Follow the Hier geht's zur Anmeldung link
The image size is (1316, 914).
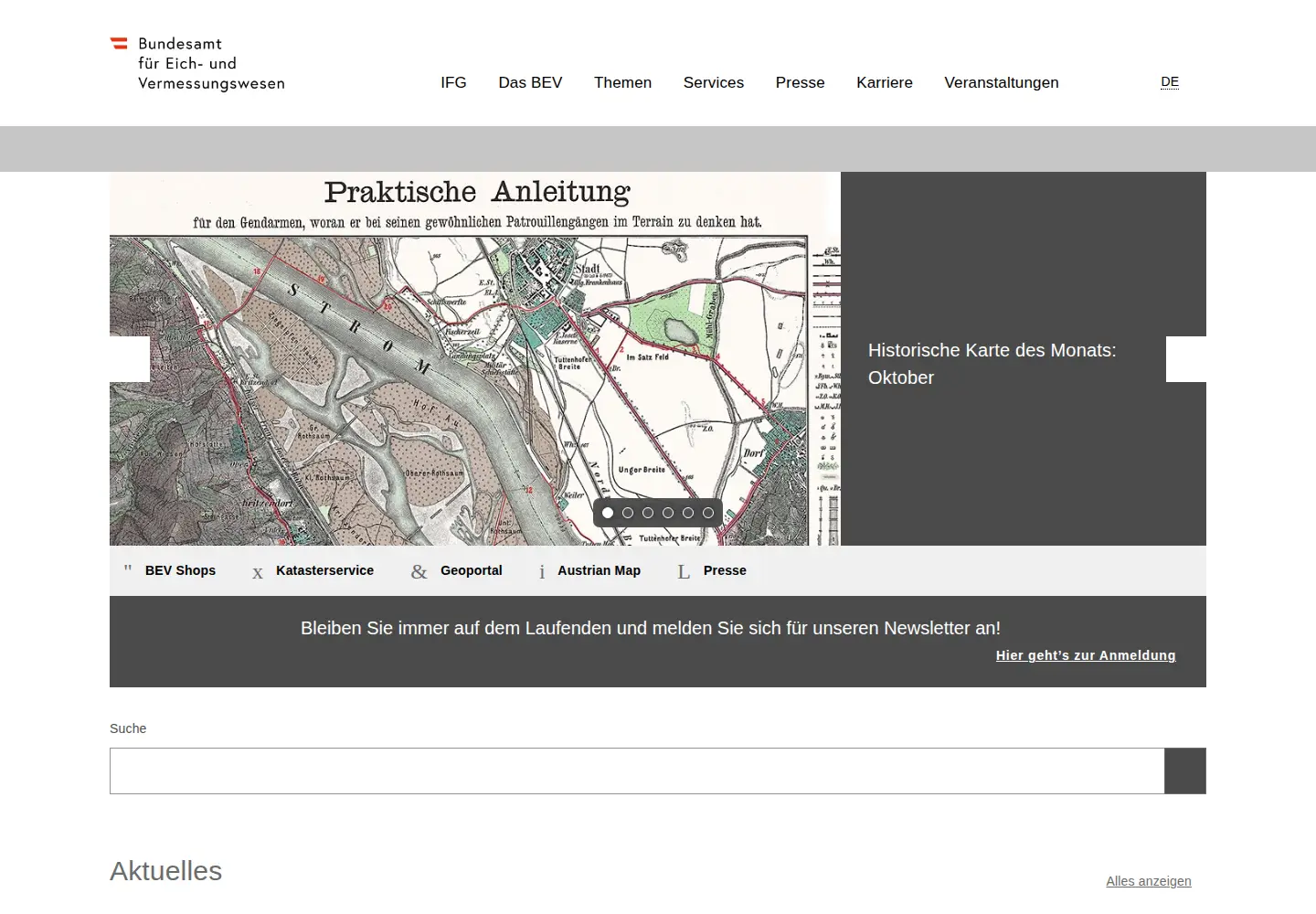[x=1086, y=655]
